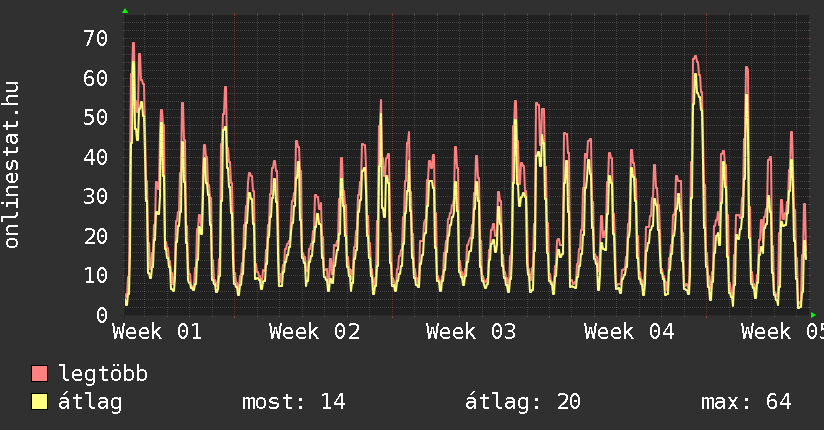Select the átlag legend label
The height and width of the screenshot is (430, 824).
coord(90,402)
